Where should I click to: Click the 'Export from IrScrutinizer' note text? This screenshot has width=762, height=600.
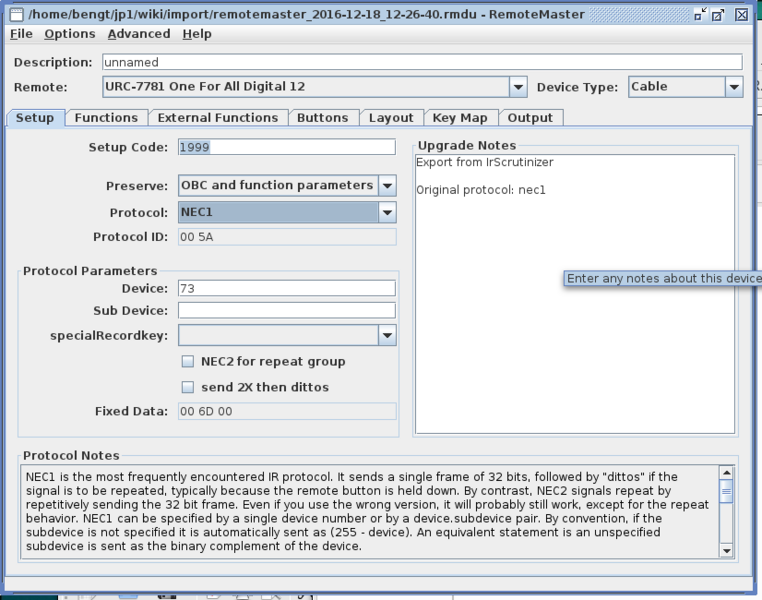485,162
